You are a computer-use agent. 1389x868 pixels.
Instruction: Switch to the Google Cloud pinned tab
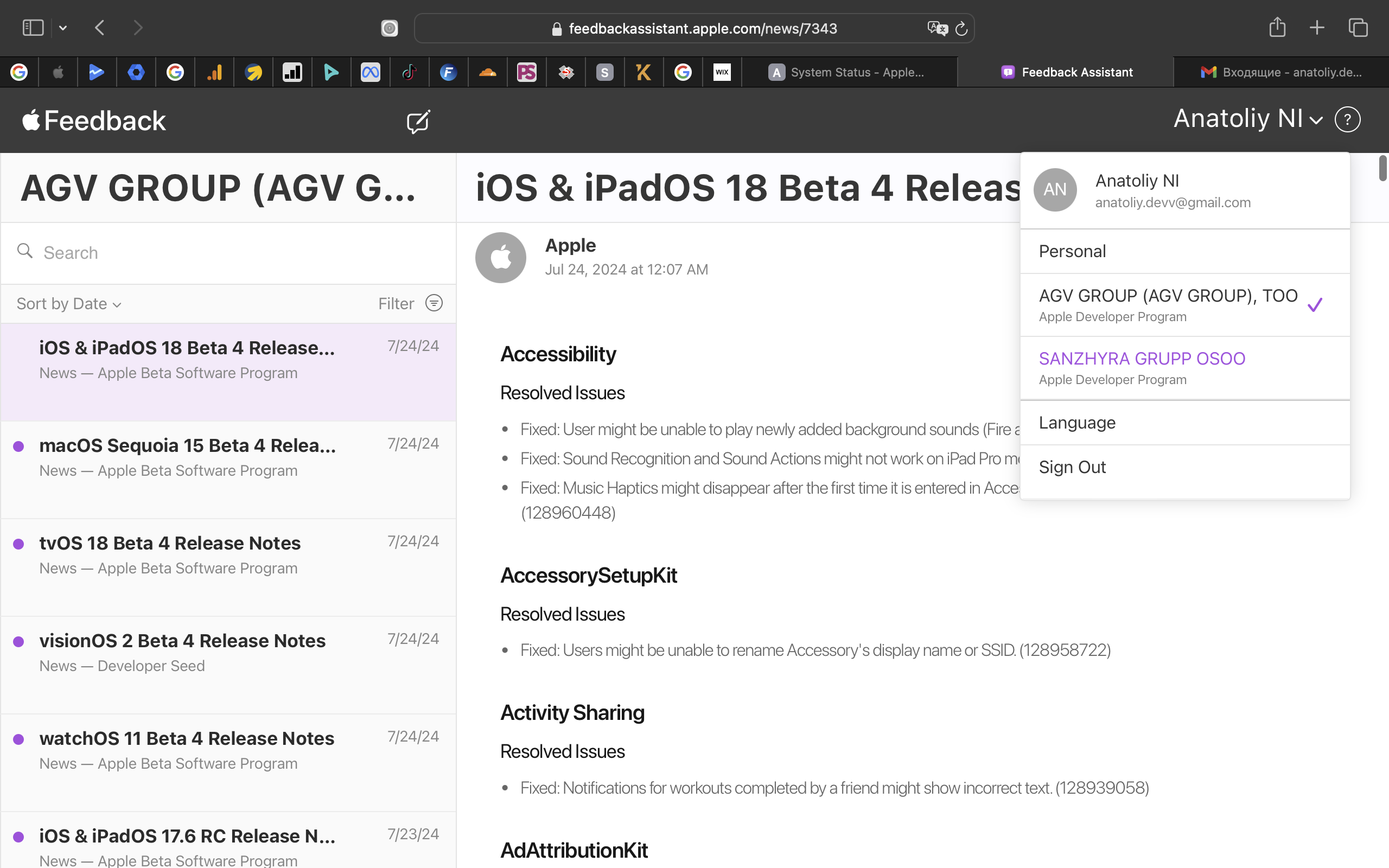click(136, 72)
